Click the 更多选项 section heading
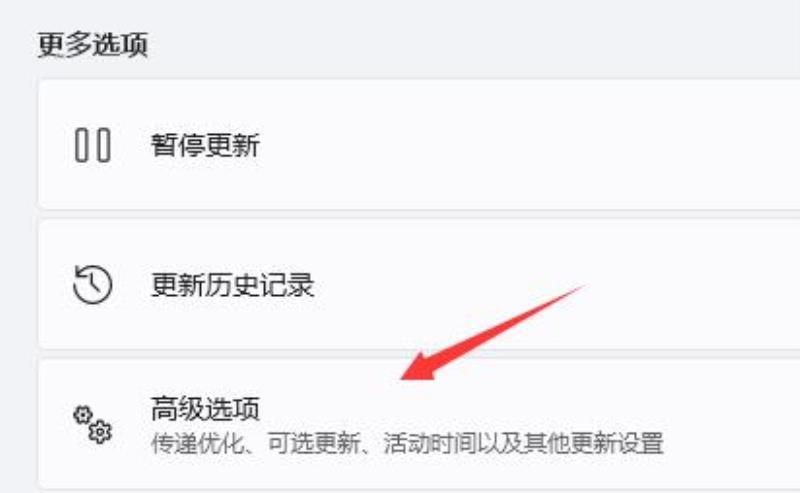Viewport: 800px width, 493px height. click(x=93, y=44)
